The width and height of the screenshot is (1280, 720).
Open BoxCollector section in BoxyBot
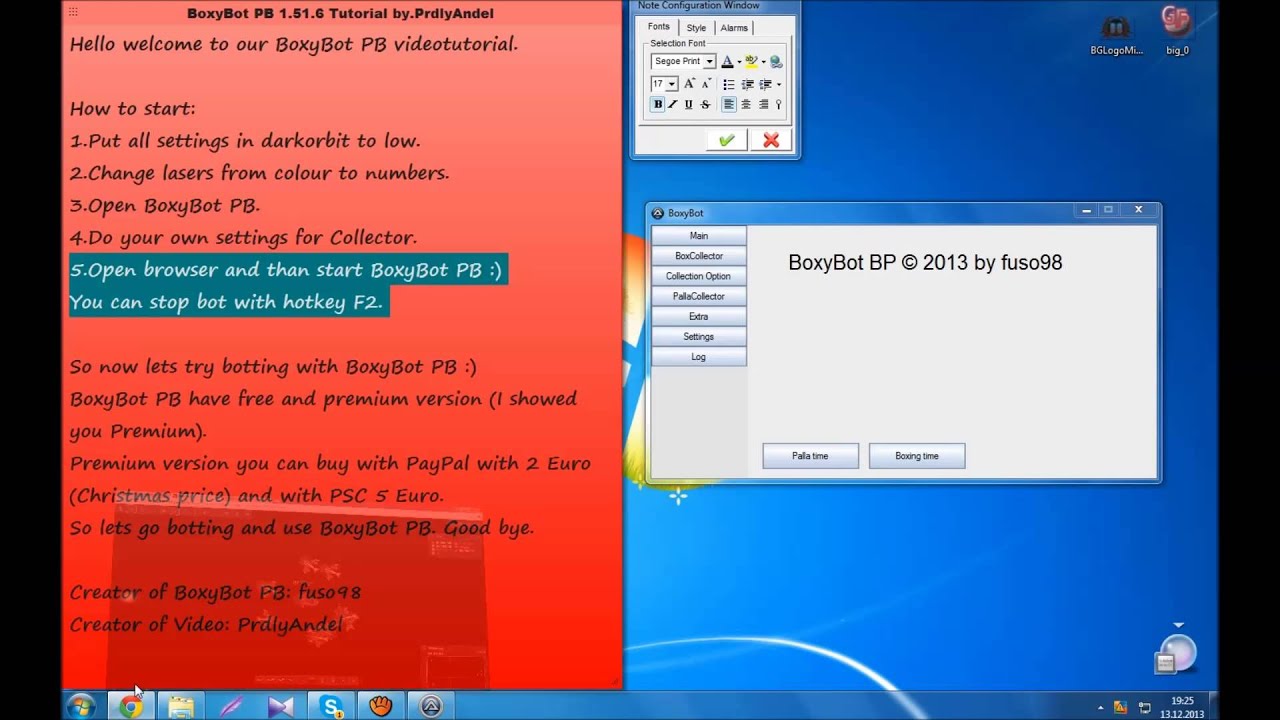699,256
